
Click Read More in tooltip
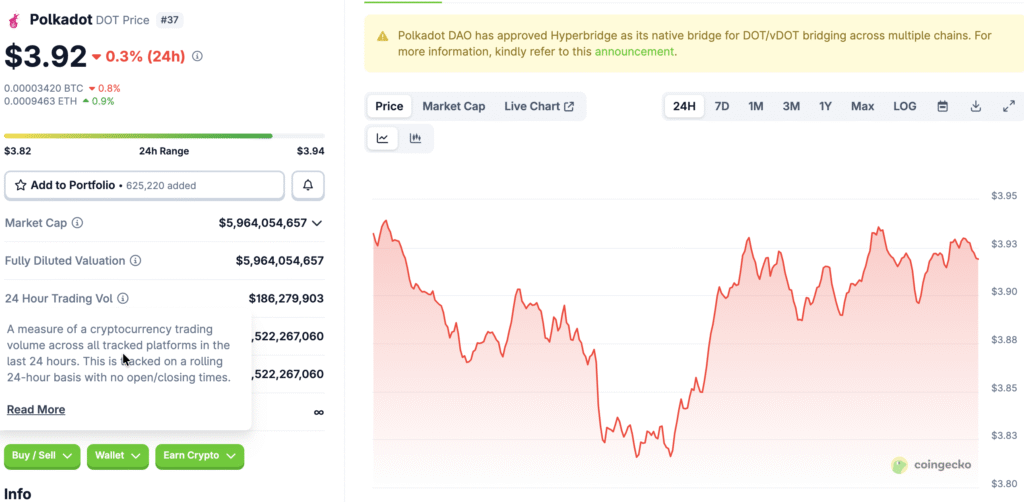click(36, 409)
